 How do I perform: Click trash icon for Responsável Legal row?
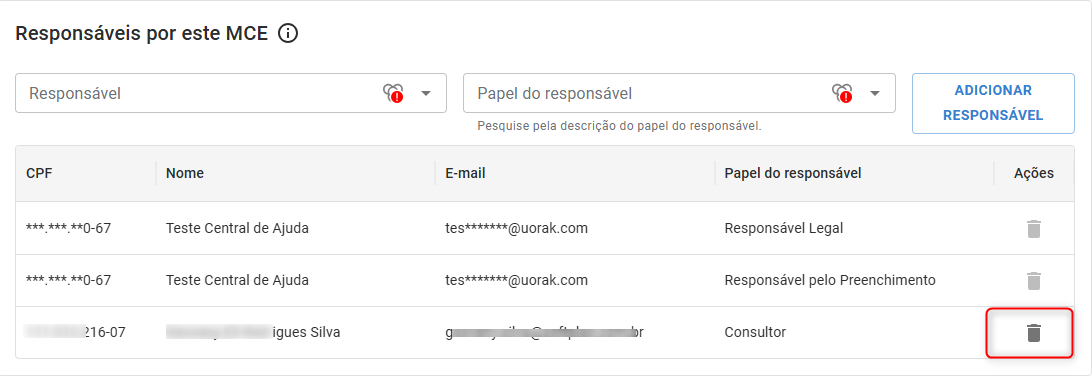click(x=1034, y=229)
